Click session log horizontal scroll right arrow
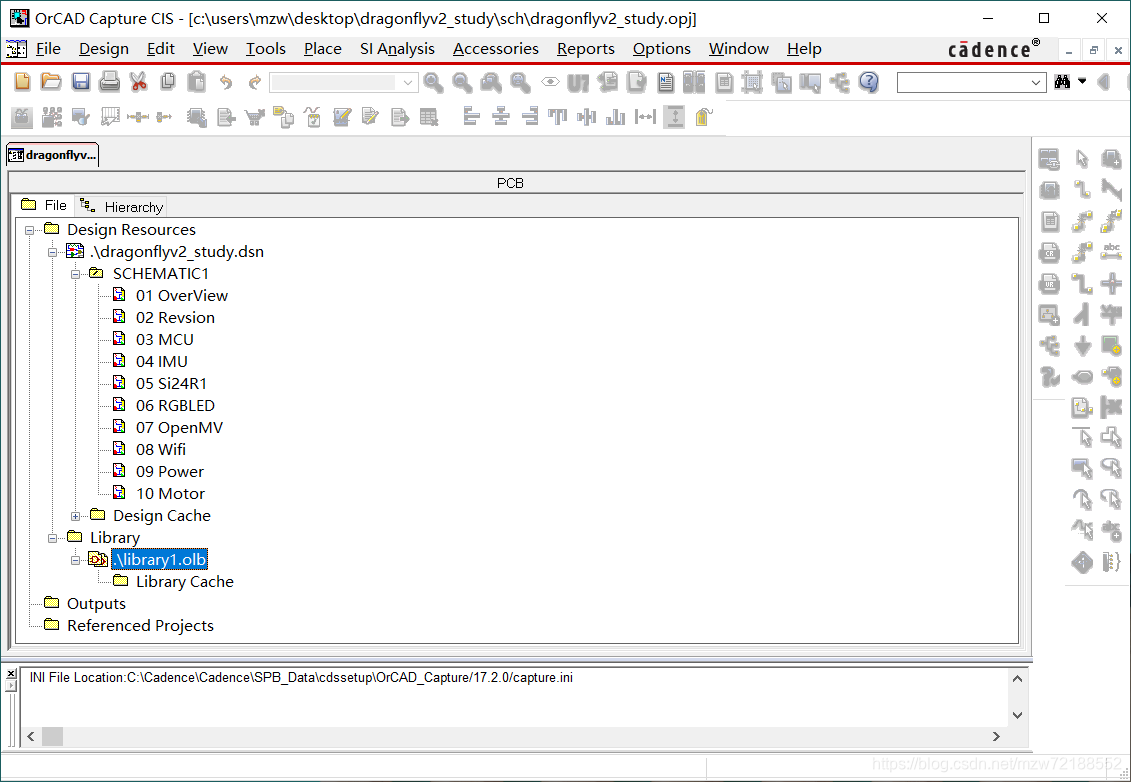This screenshot has height=782, width=1131. (996, 737)
